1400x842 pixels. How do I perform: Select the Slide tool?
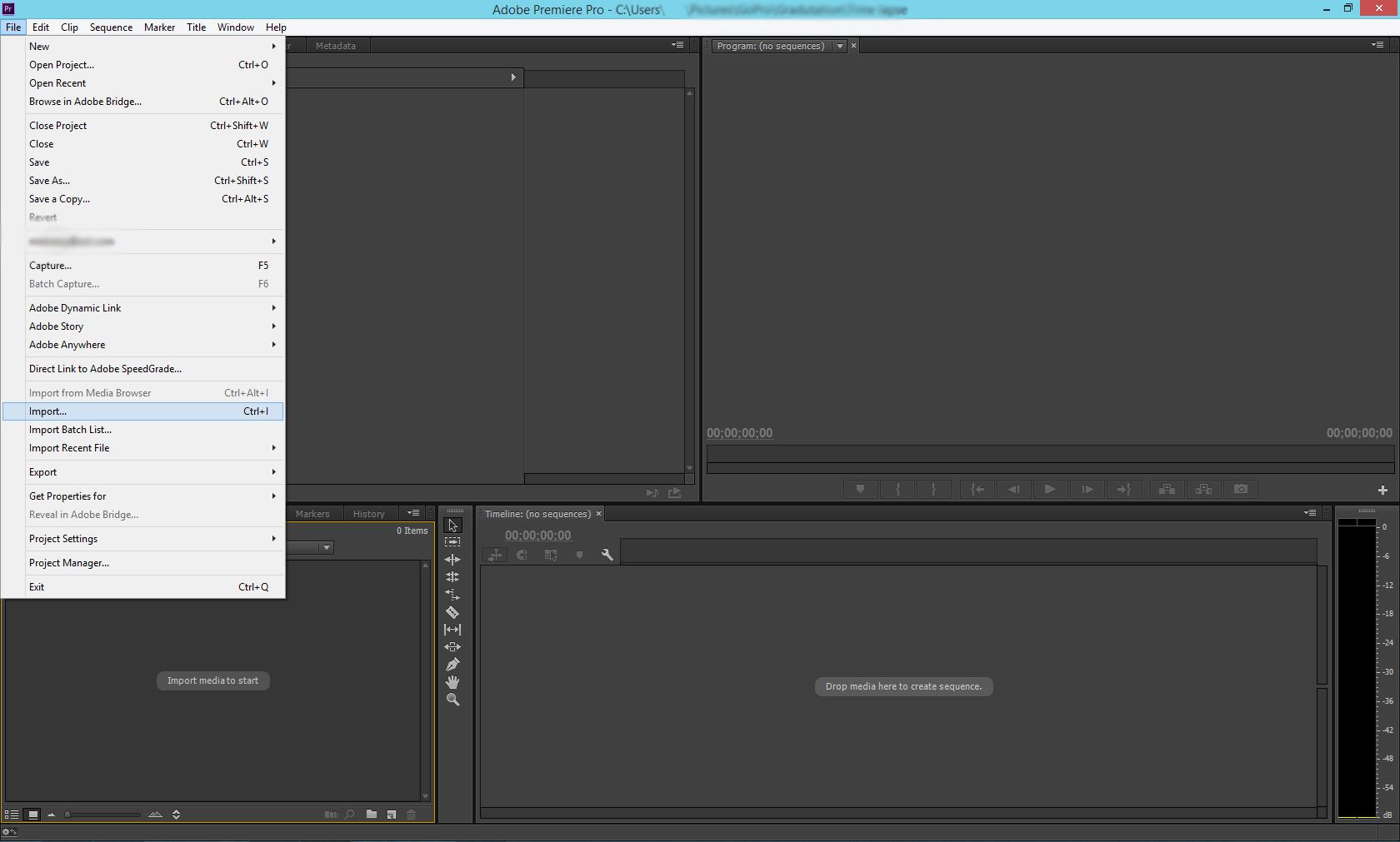[452, 647]
